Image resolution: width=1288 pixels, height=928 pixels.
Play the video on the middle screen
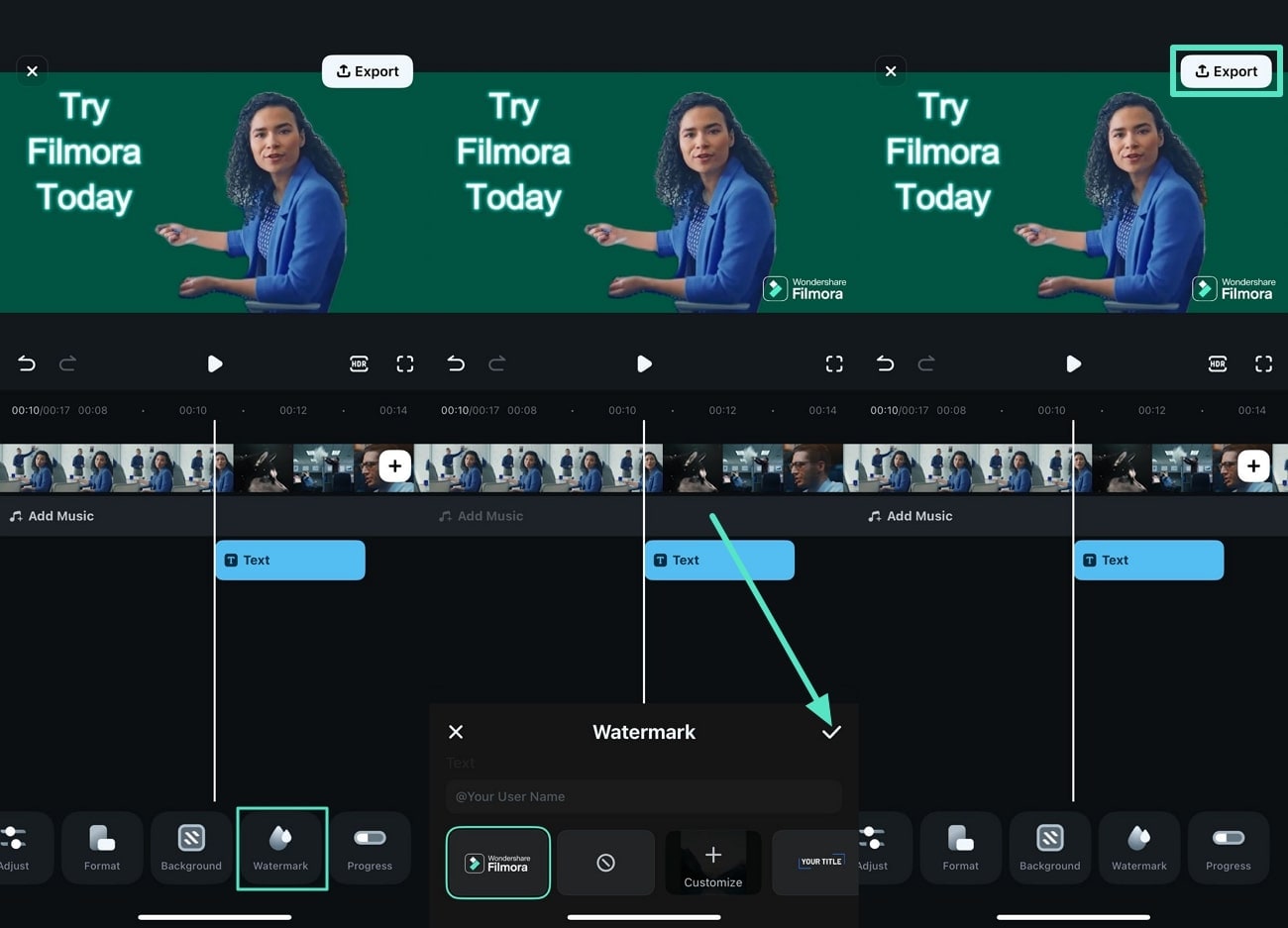(644, 363)
